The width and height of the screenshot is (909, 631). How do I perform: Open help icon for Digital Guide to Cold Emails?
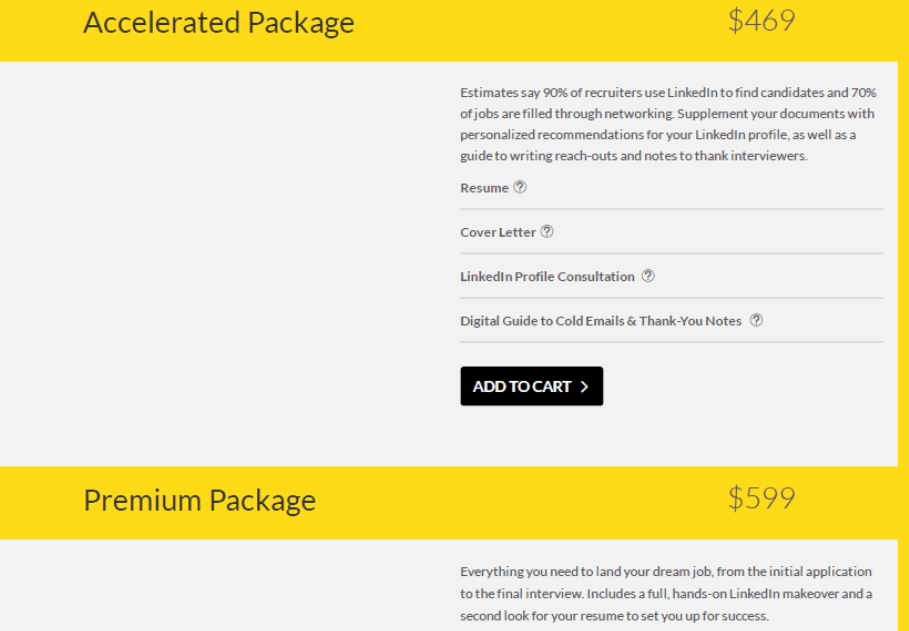pos(756,320)
